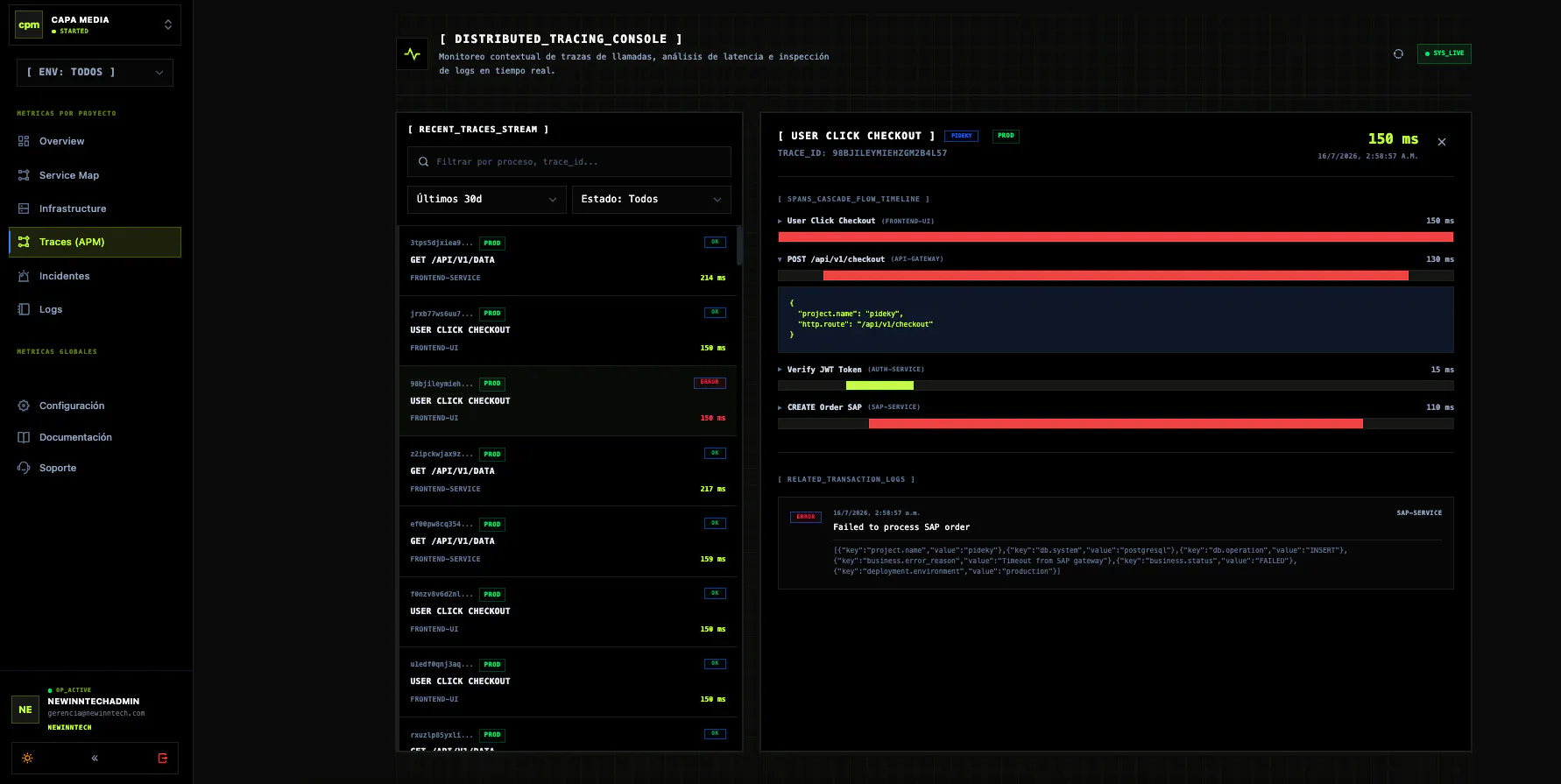Click the trace filter input field

click(x=569, y=162)
